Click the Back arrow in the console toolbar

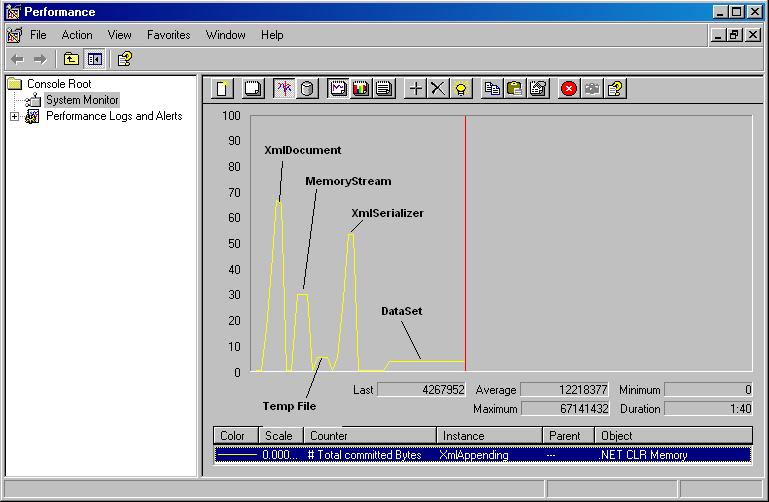pyautogui.click(x=17, y=59)
